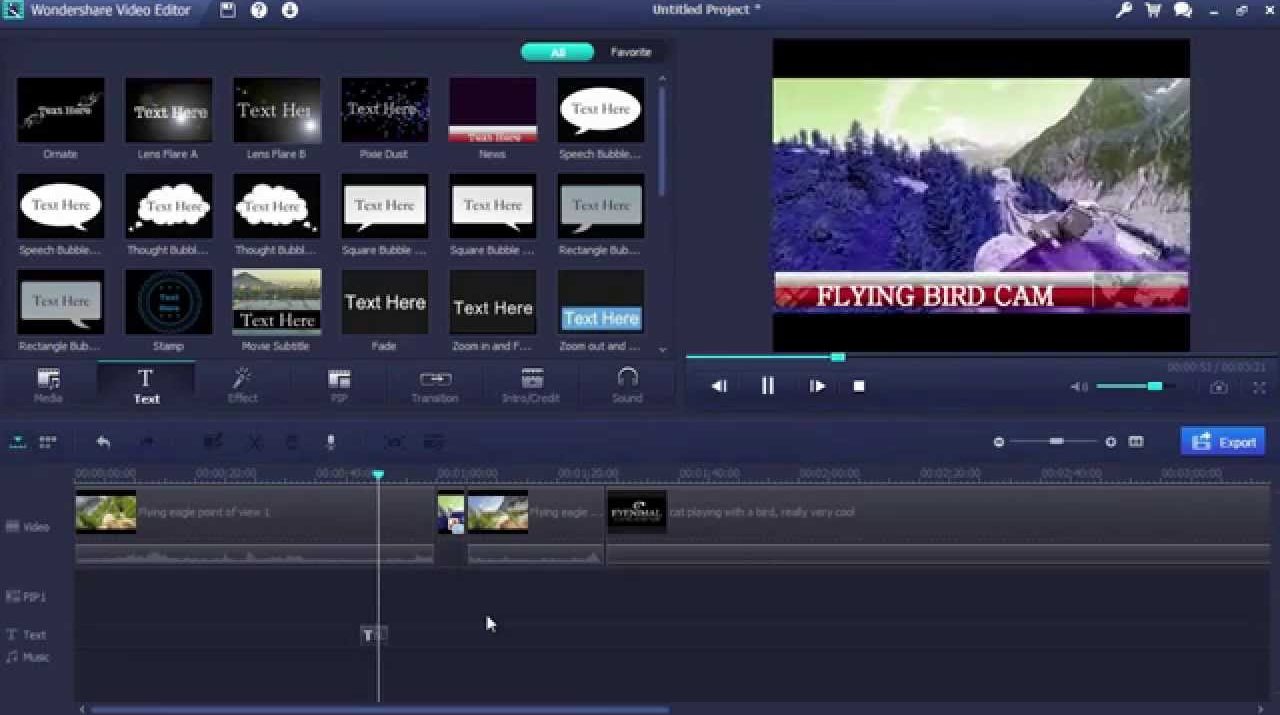The width and height of the screenshot is (1280, 715).
Task: Toggle the storyboard view mode icon
Action: (x=47, y=442)
